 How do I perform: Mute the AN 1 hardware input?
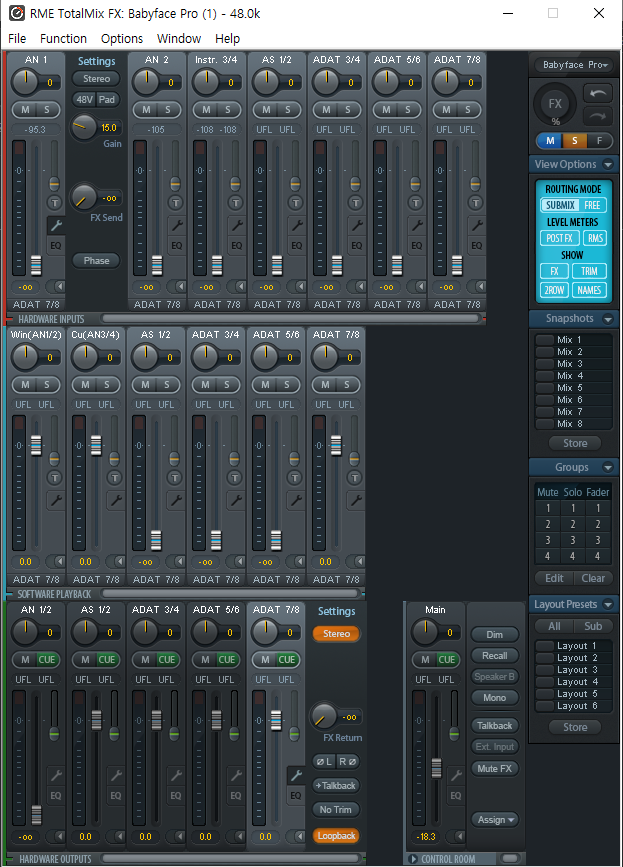click(x=25, y=109)
